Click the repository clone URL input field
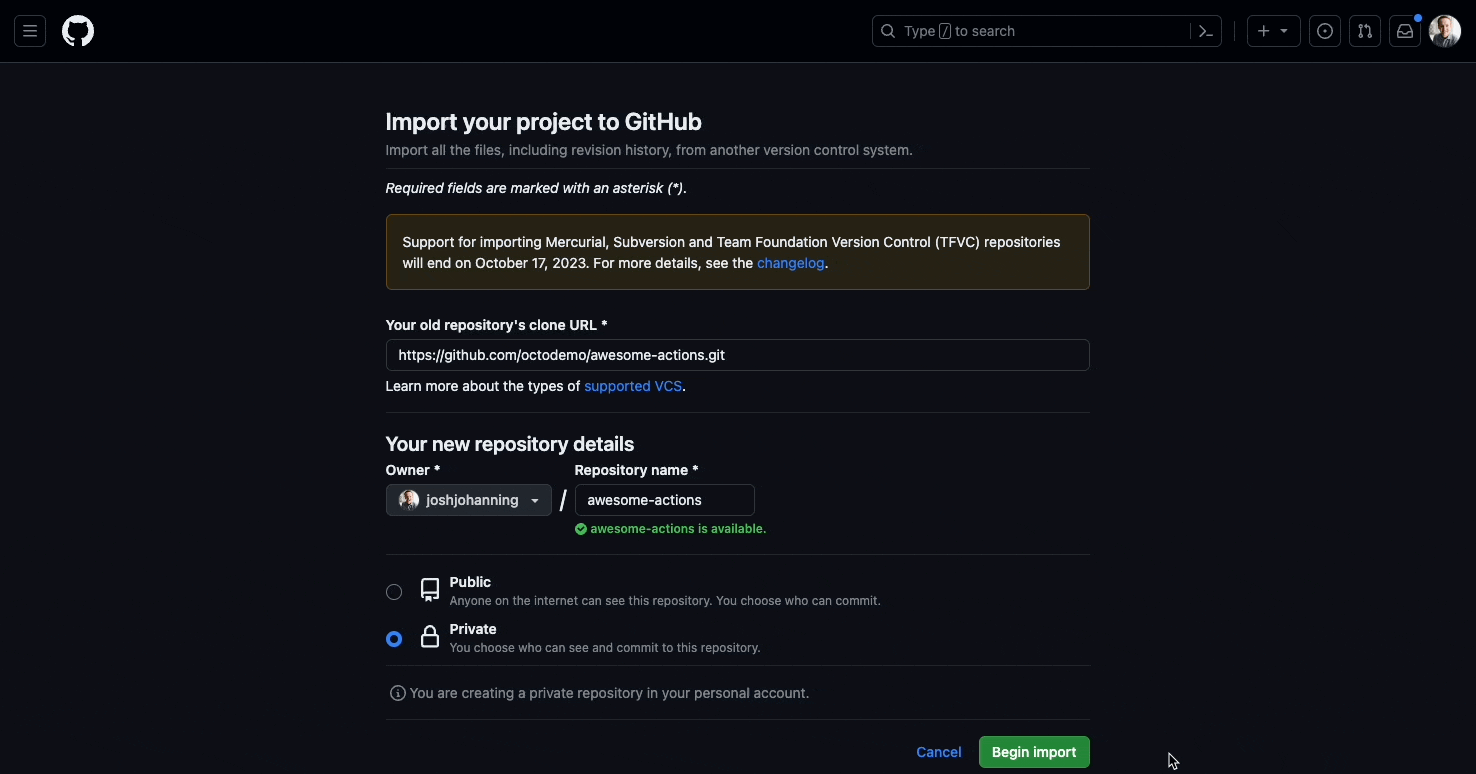 coord(737,355)
